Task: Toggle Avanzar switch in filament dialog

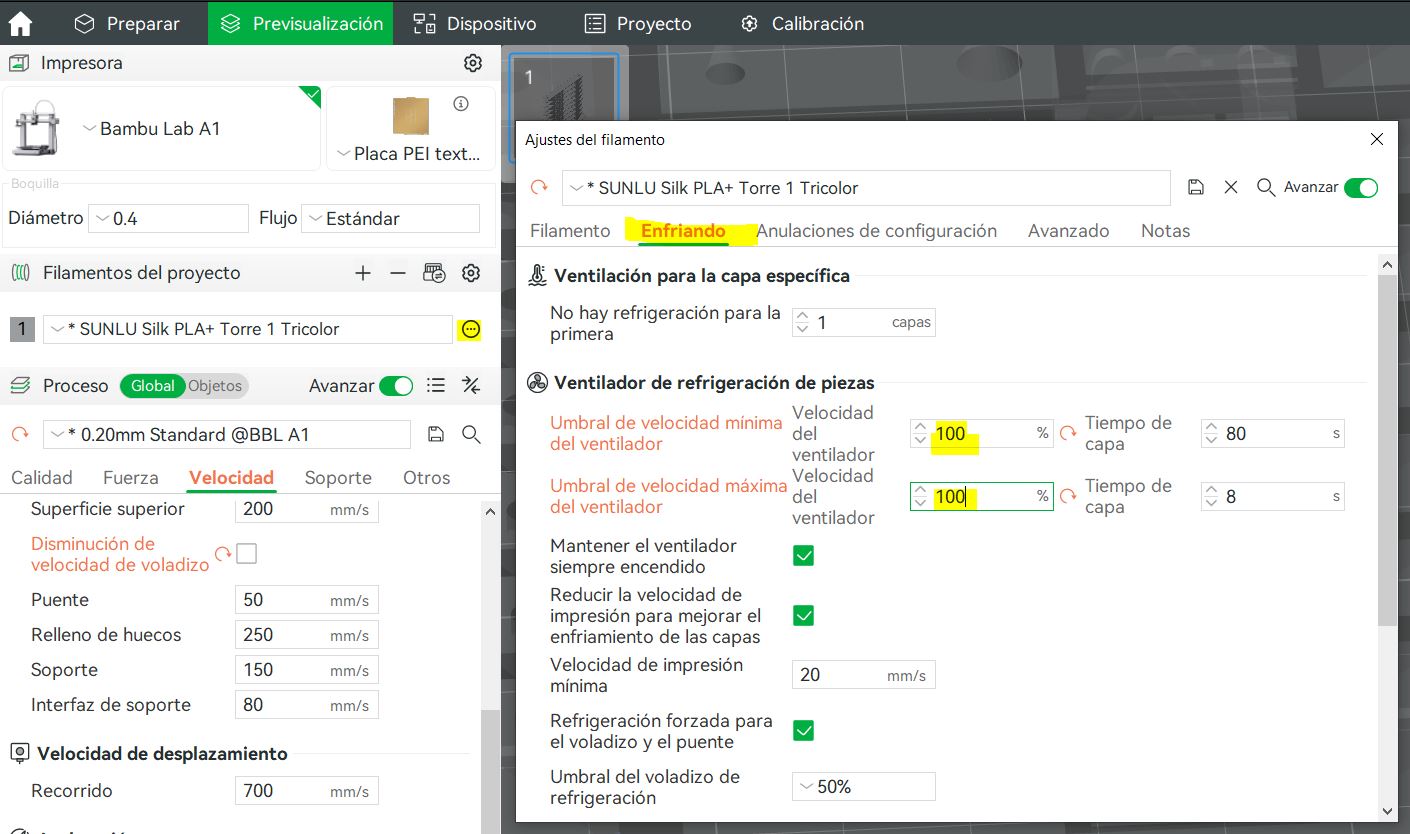Action: [1360, 188]
